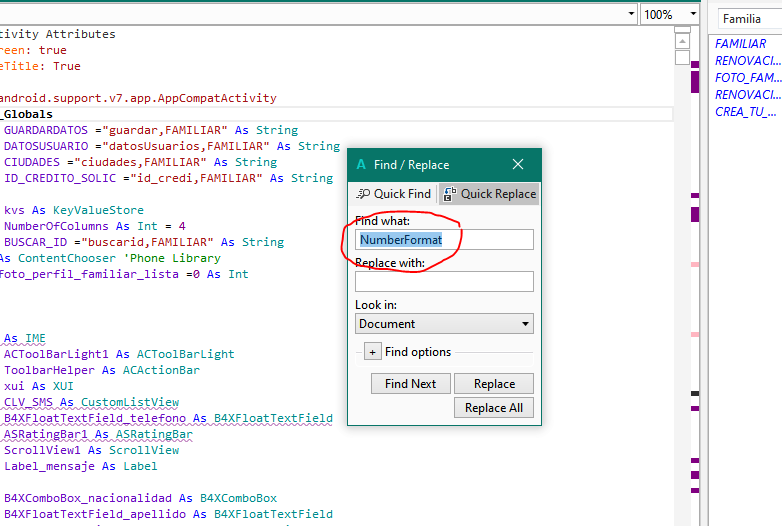Select FAMILIAR in the right list

[740, 44]
